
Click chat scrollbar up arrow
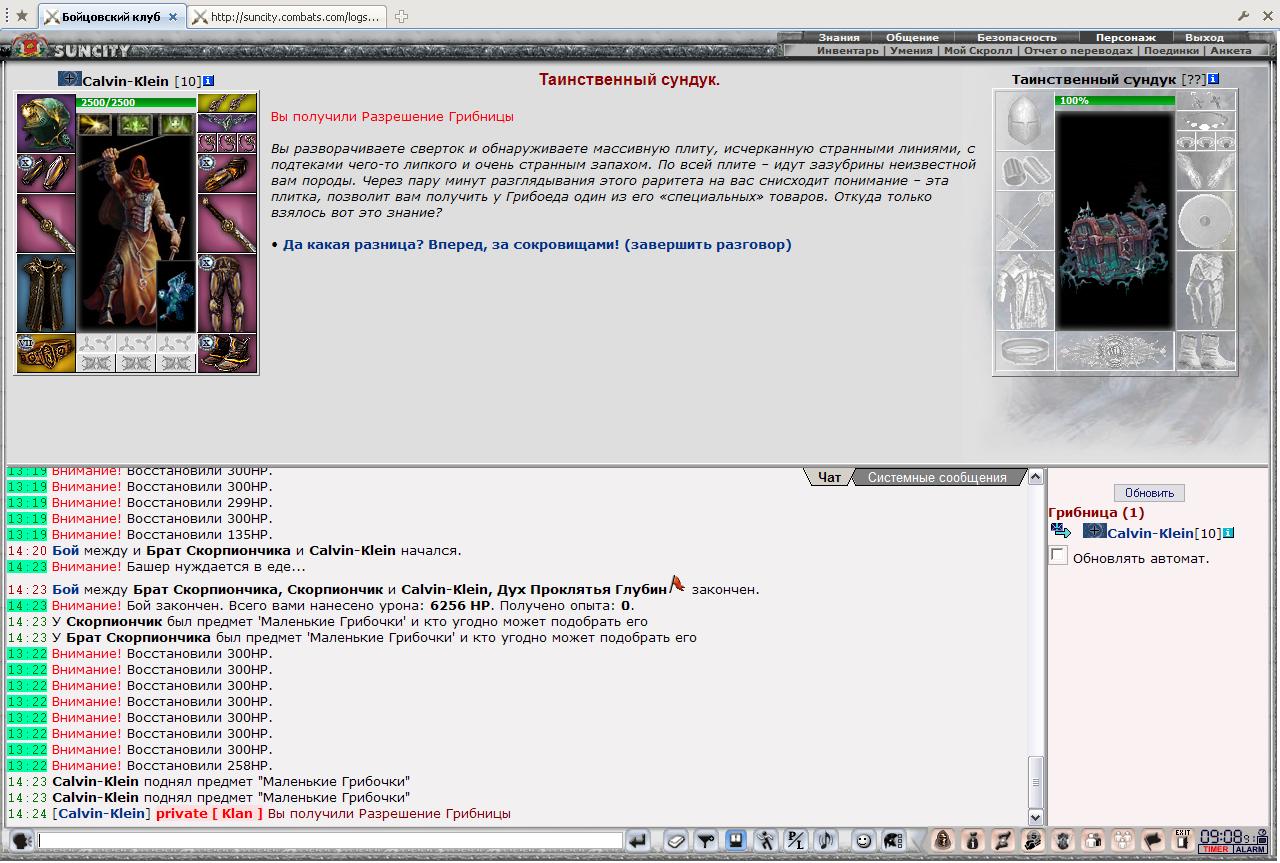[1036, 477]
